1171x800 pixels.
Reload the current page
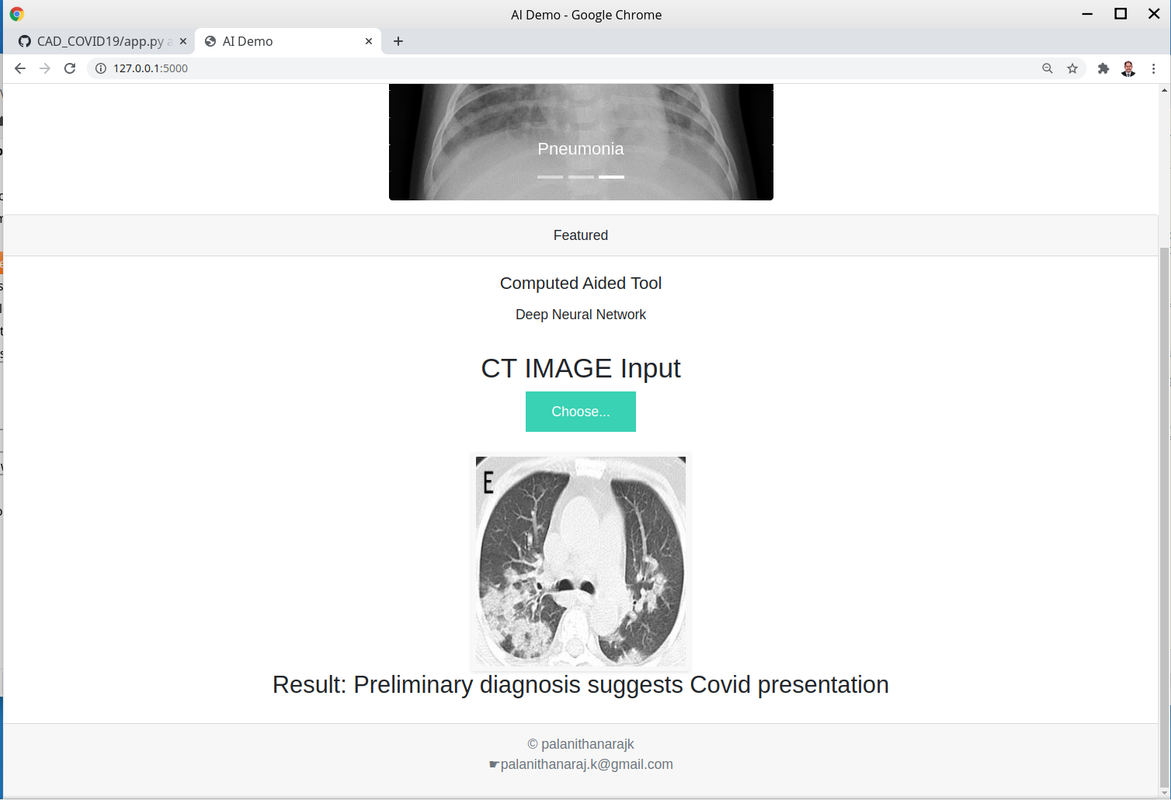[x=69, y=68]
